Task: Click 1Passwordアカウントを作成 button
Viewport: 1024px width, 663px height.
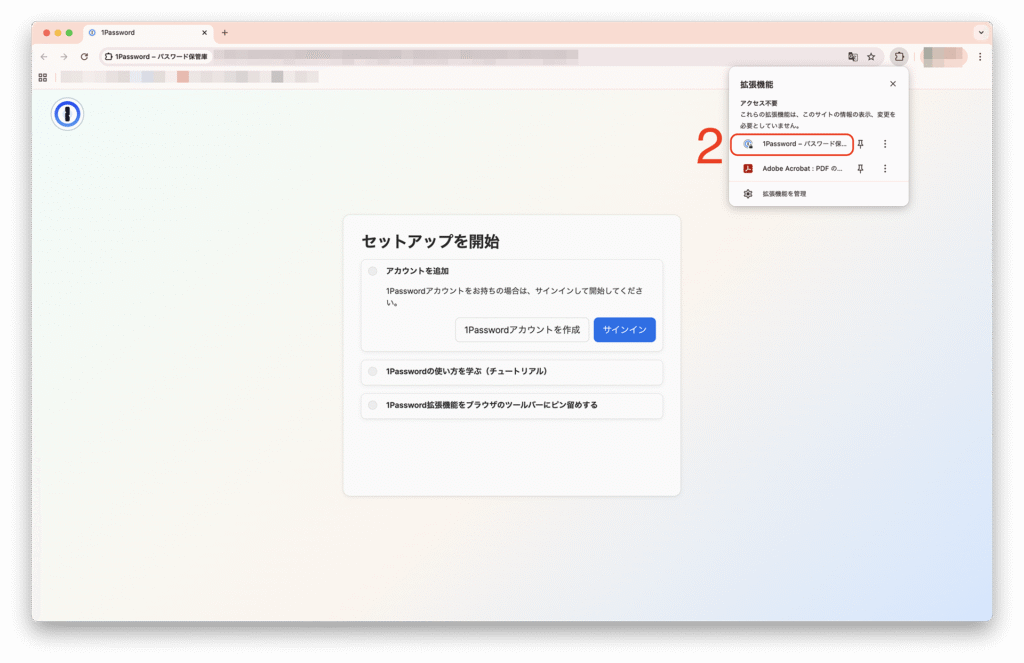Action: pyautogui.click(x=522, y=330)
